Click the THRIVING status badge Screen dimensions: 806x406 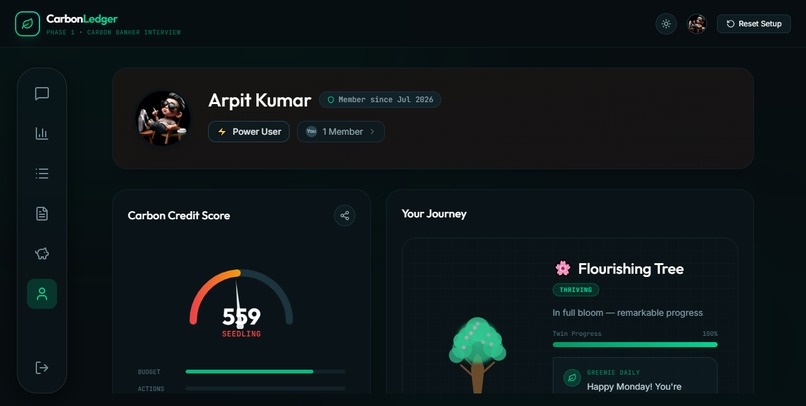tap(576, 290)
